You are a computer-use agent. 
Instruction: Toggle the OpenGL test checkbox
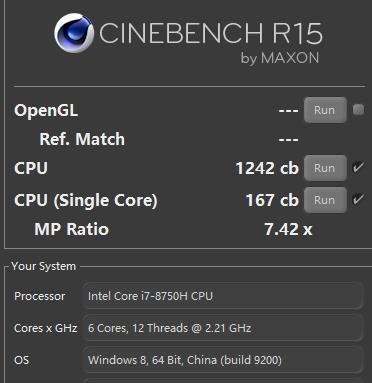click(x=358, y=109)
